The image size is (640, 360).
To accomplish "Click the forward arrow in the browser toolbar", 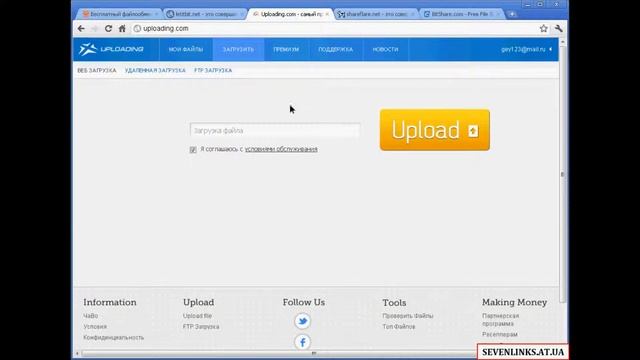I will click(x=95, y=29).
